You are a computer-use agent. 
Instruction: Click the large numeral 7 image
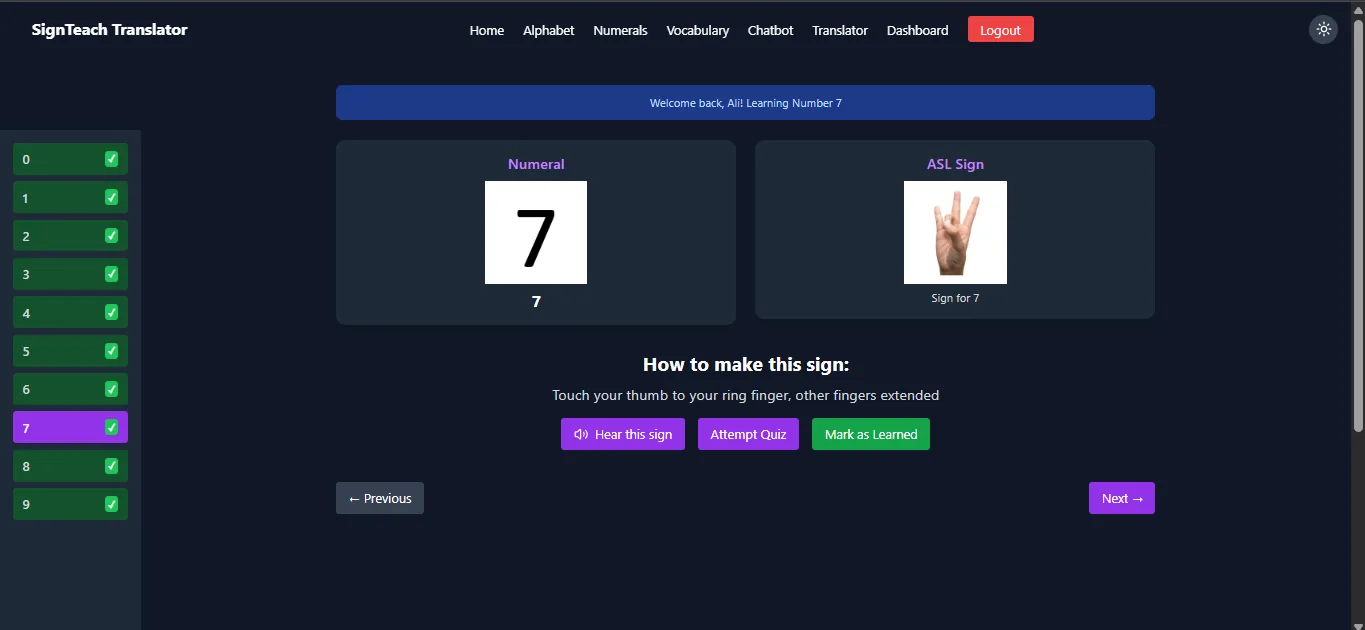(x=536, y=232)
